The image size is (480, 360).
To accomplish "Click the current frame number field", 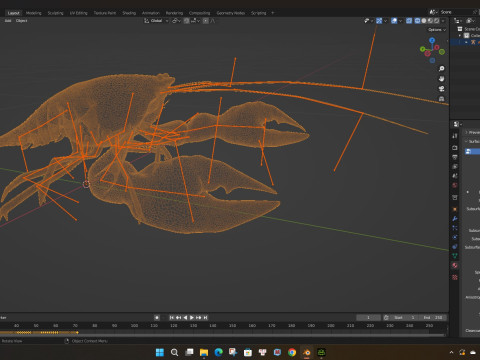I will 368,318.
